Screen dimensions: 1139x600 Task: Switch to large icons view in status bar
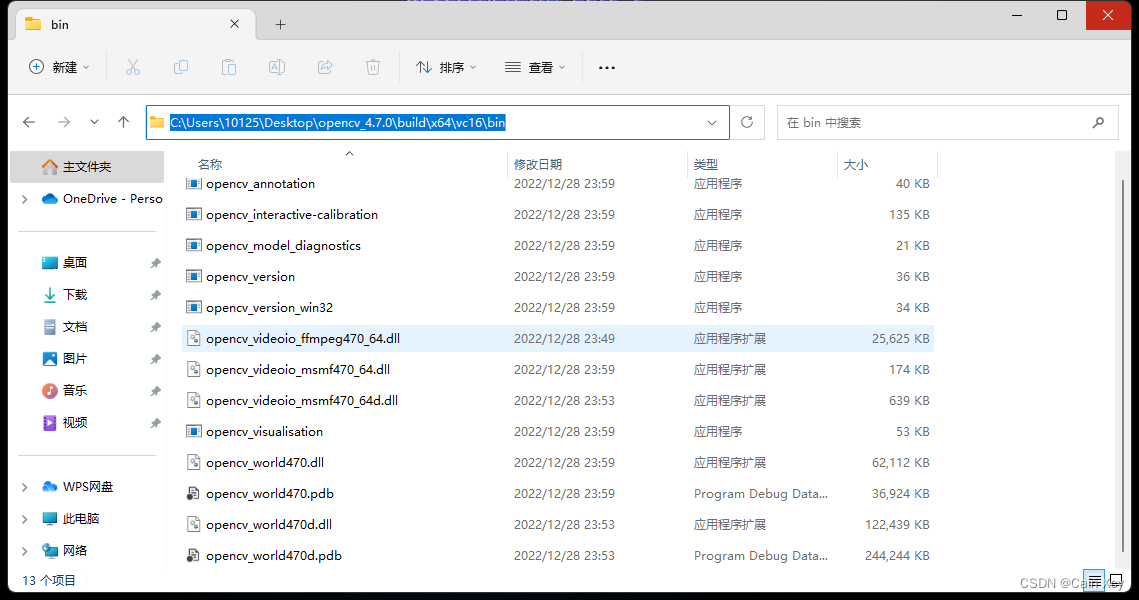(1118, 581)
